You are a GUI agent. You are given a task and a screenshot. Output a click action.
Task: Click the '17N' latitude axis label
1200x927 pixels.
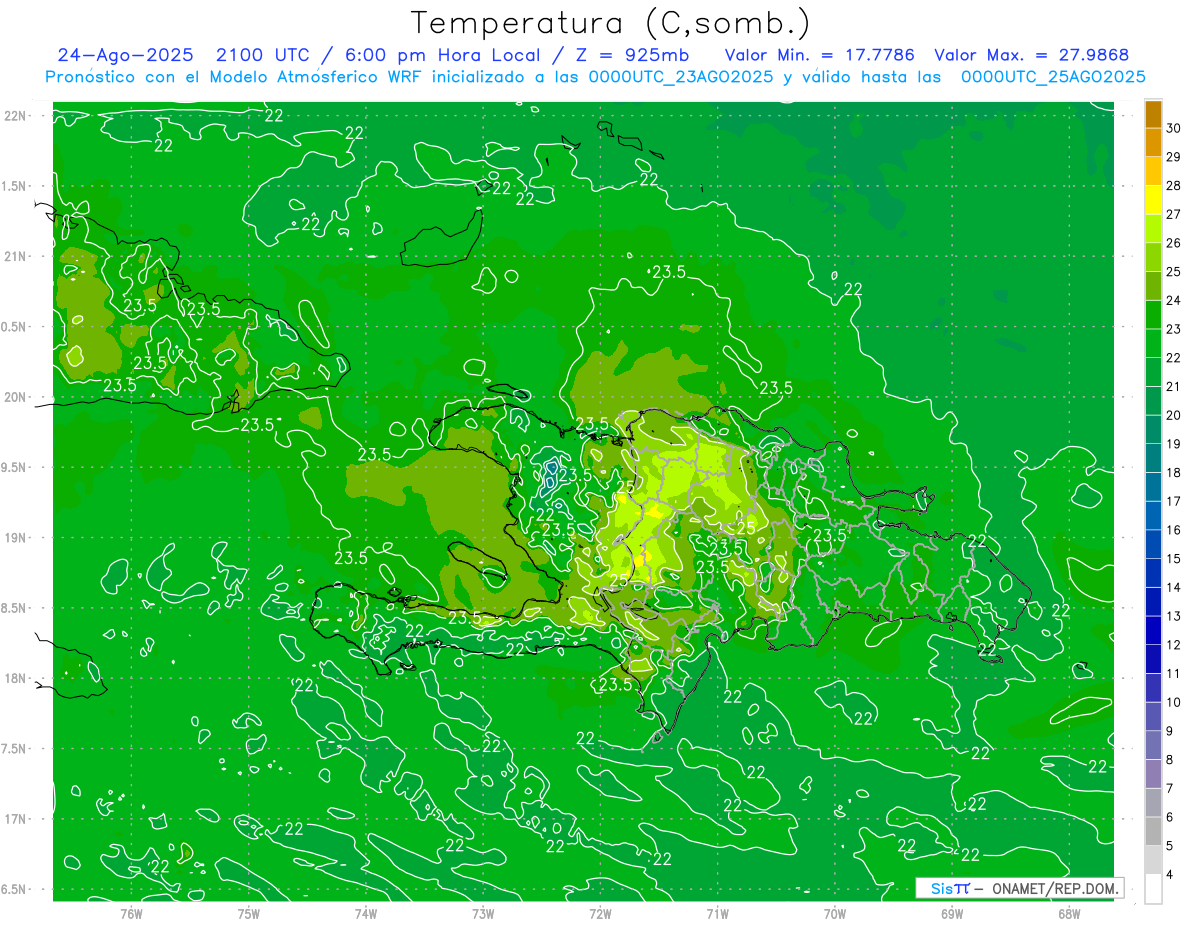click(x=16, y=819)
